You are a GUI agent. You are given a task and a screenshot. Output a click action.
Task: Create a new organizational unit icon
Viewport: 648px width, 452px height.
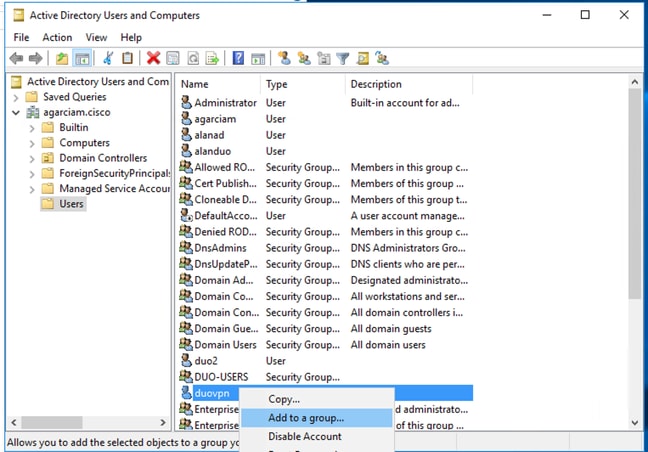coord(324,58)
